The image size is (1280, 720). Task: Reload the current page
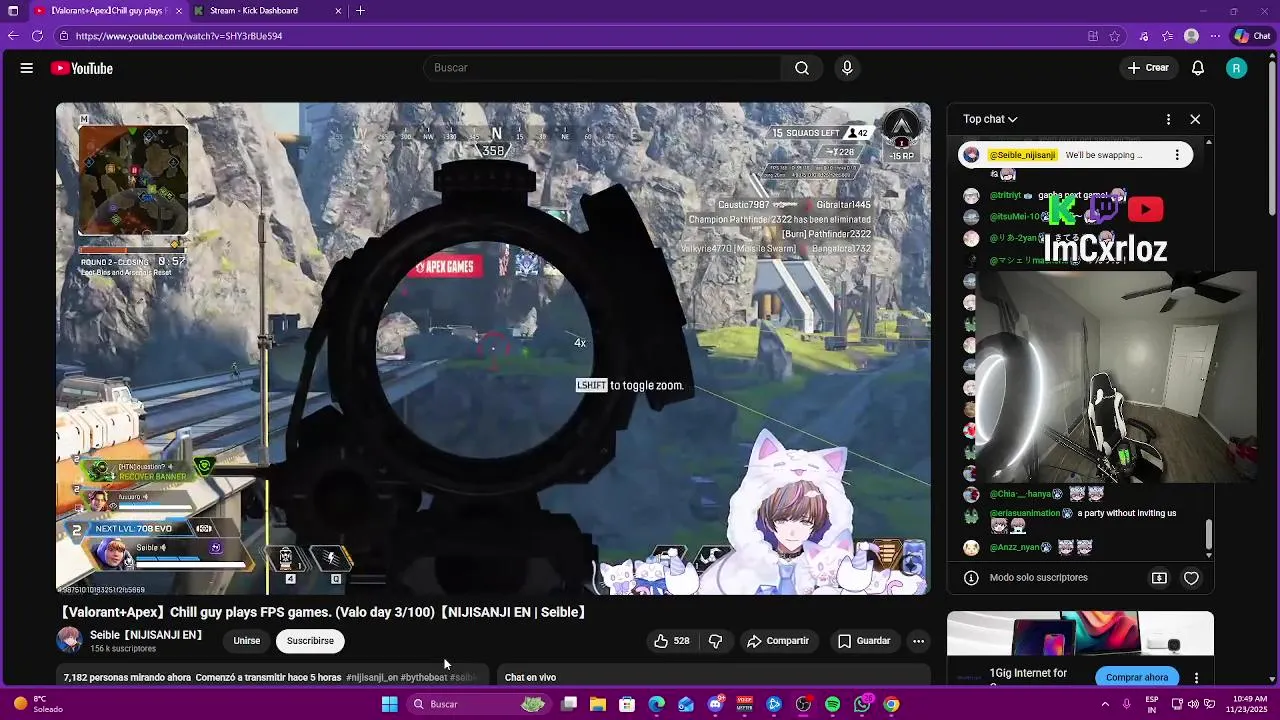click(37, 36)
